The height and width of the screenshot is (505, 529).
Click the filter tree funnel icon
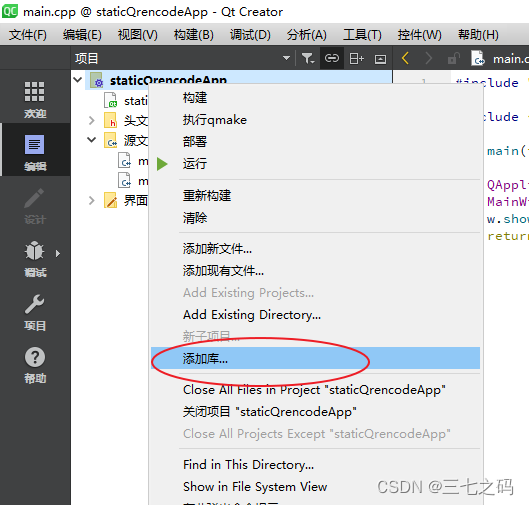(x=308, y=59)
